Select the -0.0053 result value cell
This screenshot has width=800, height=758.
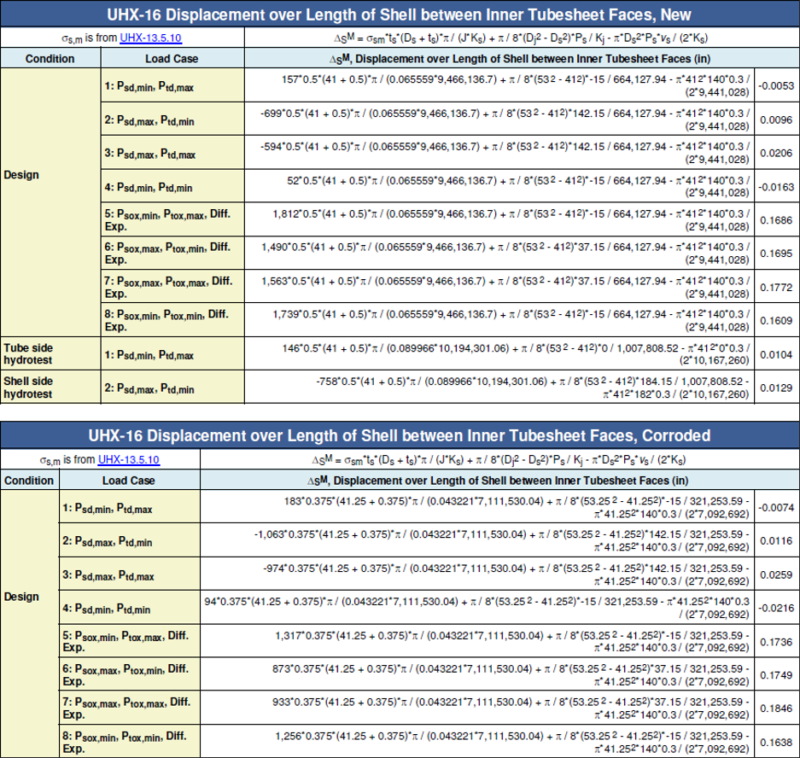pos(777,85)
